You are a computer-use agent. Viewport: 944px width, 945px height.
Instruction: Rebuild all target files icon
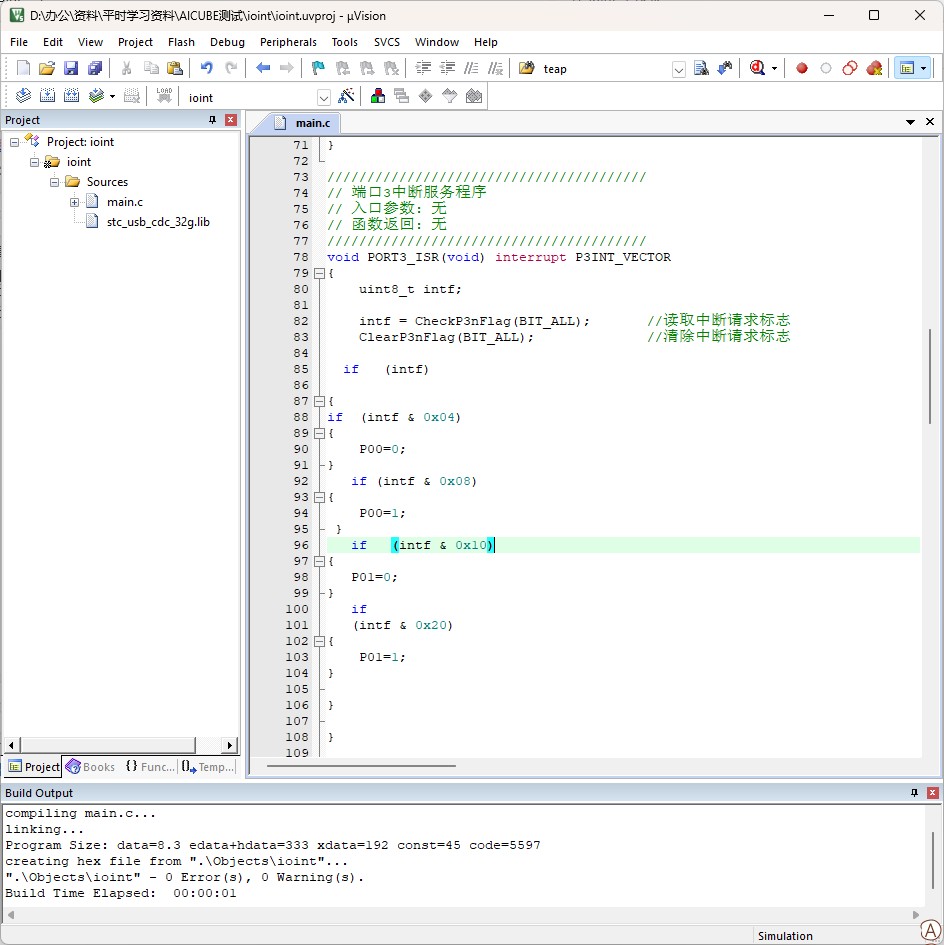point(72,96)
